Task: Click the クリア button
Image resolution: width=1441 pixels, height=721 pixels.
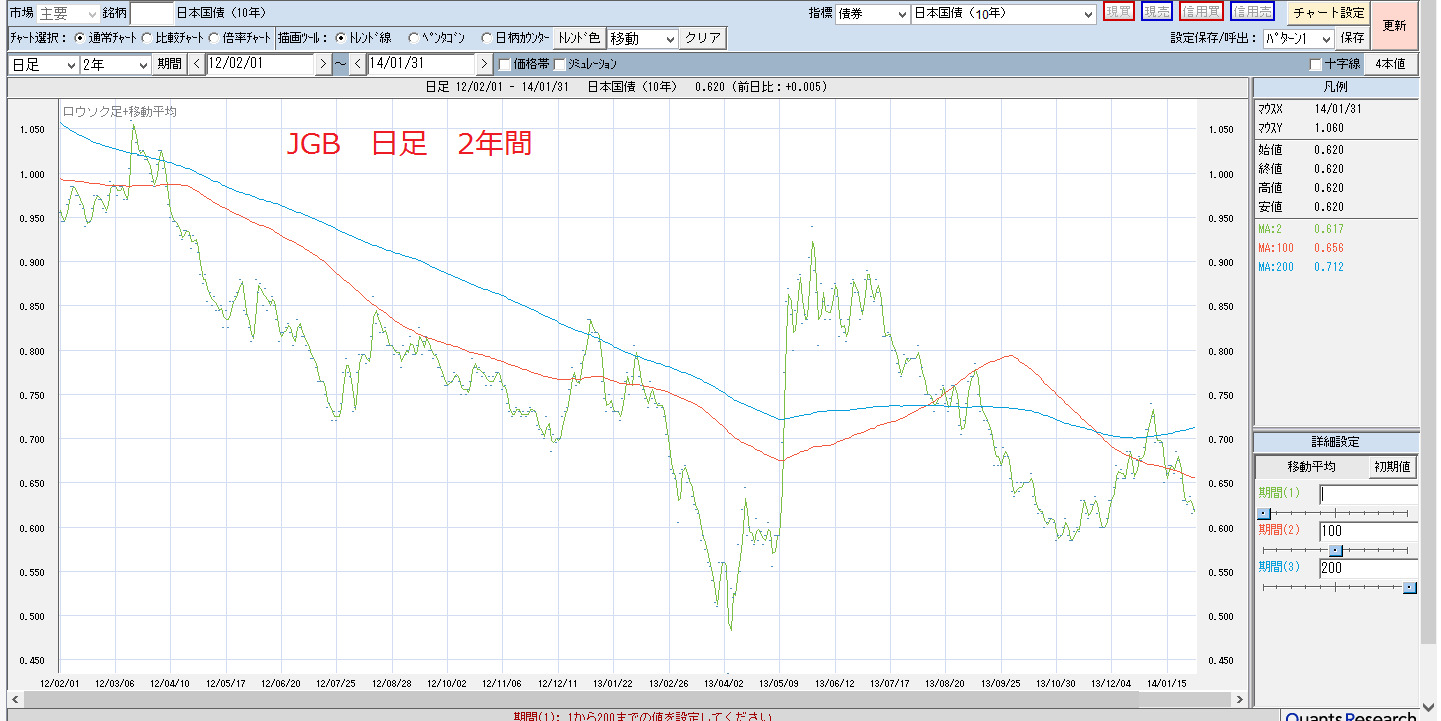Action: pos(703,38)
